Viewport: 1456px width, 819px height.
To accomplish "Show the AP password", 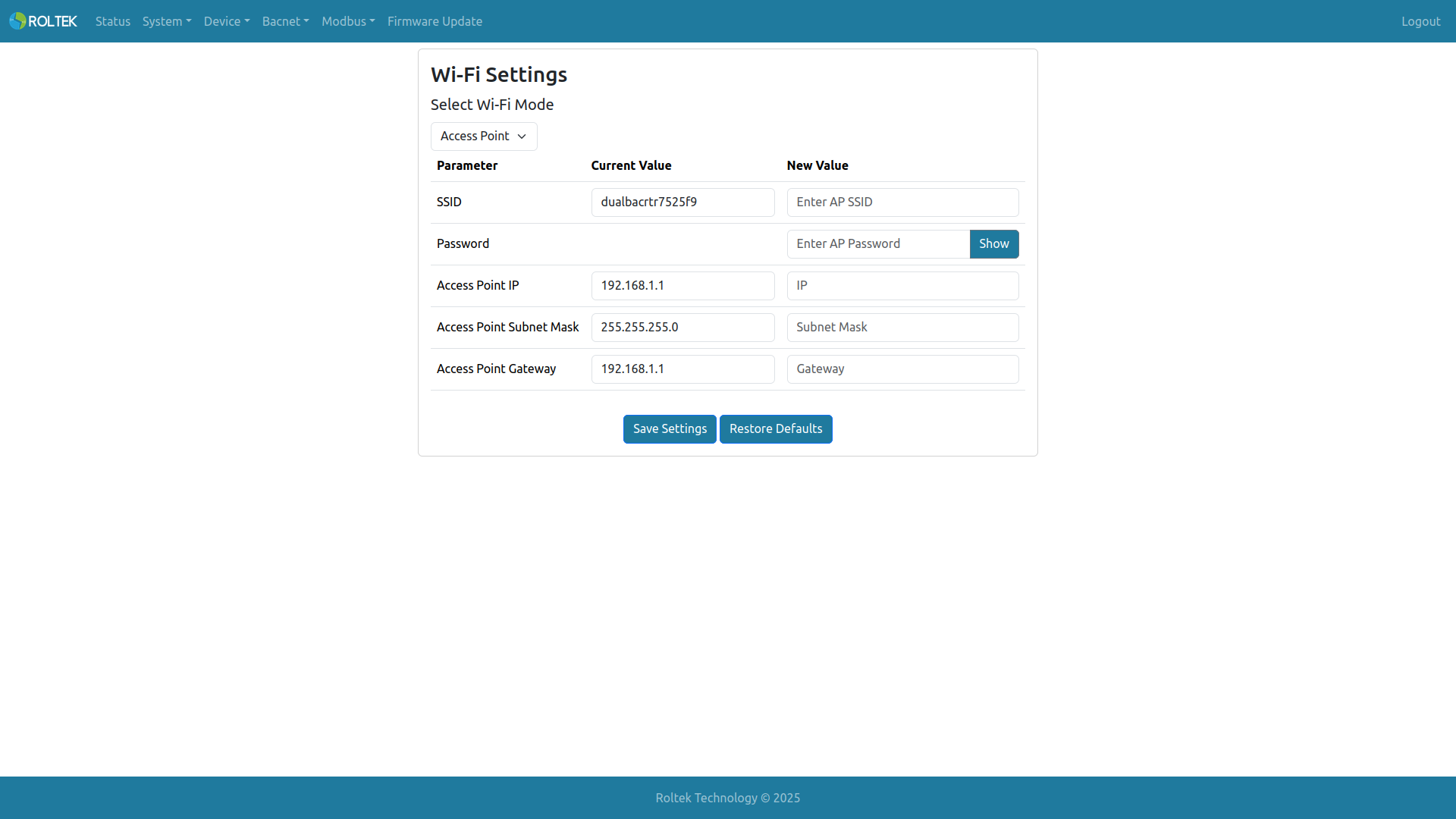I will tap(993, 244).
